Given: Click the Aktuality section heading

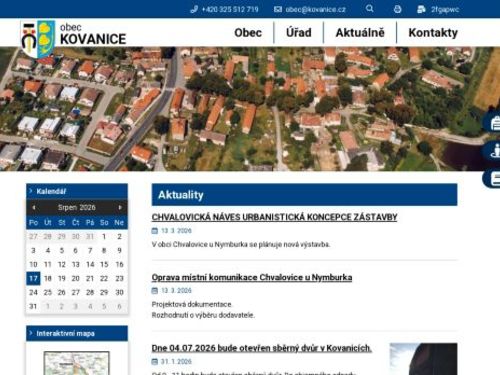Looking at the screenshot, I should [181, 195].
